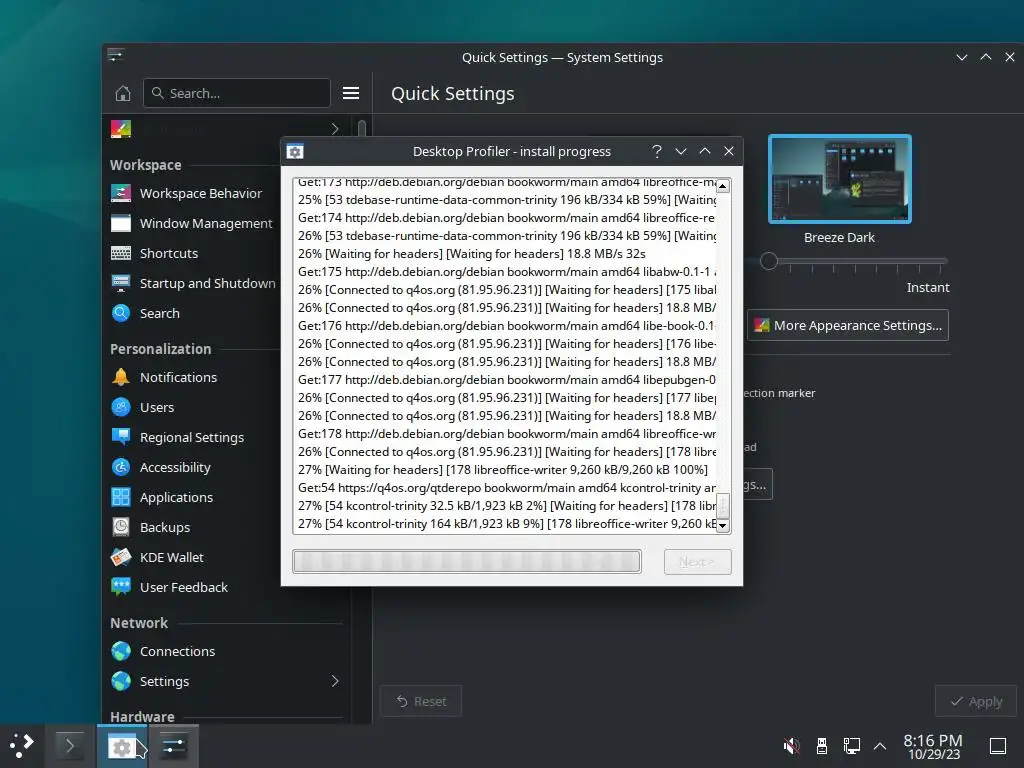This screenshot has width=1024, height=768.
Task: Click log line 'Get:175' libabw entry
Action: pyautogui.click(x=507, y=272)
